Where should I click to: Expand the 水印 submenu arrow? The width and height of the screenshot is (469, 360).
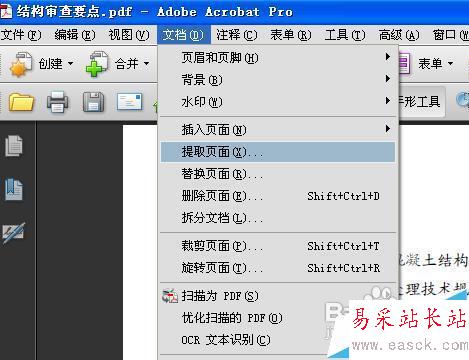tap(387, 100)
